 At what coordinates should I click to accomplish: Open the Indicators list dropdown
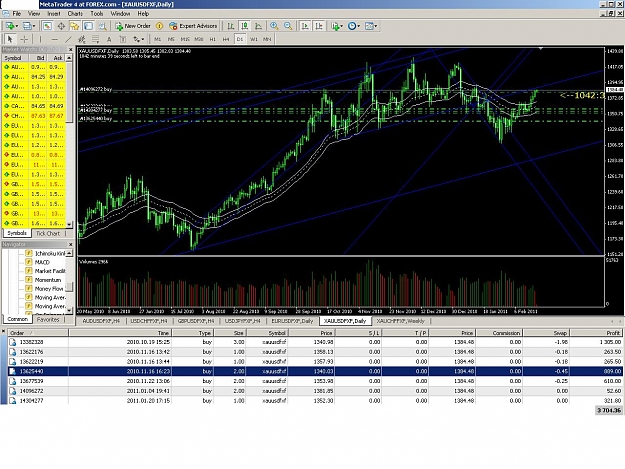click(x=336, y=26)
